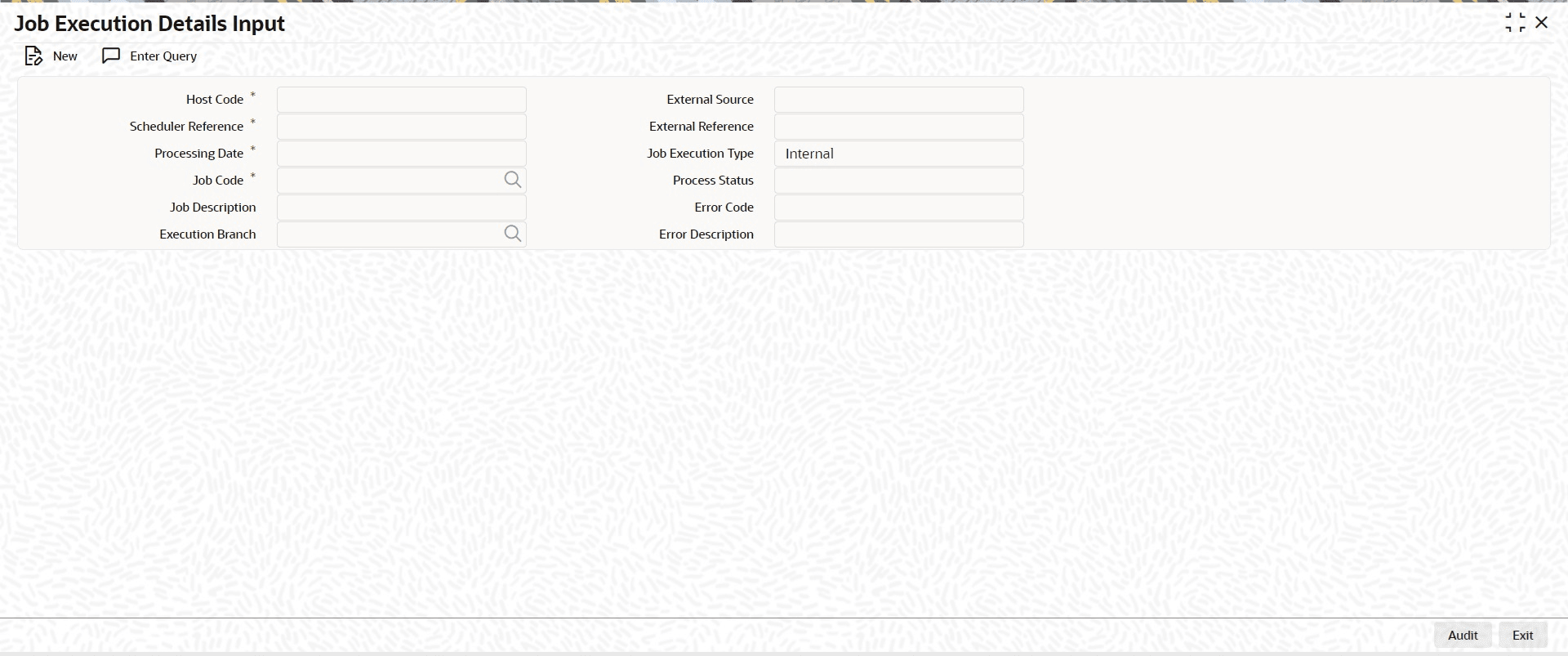
Task: Focus the Error Description field
Action: (899, 234)
